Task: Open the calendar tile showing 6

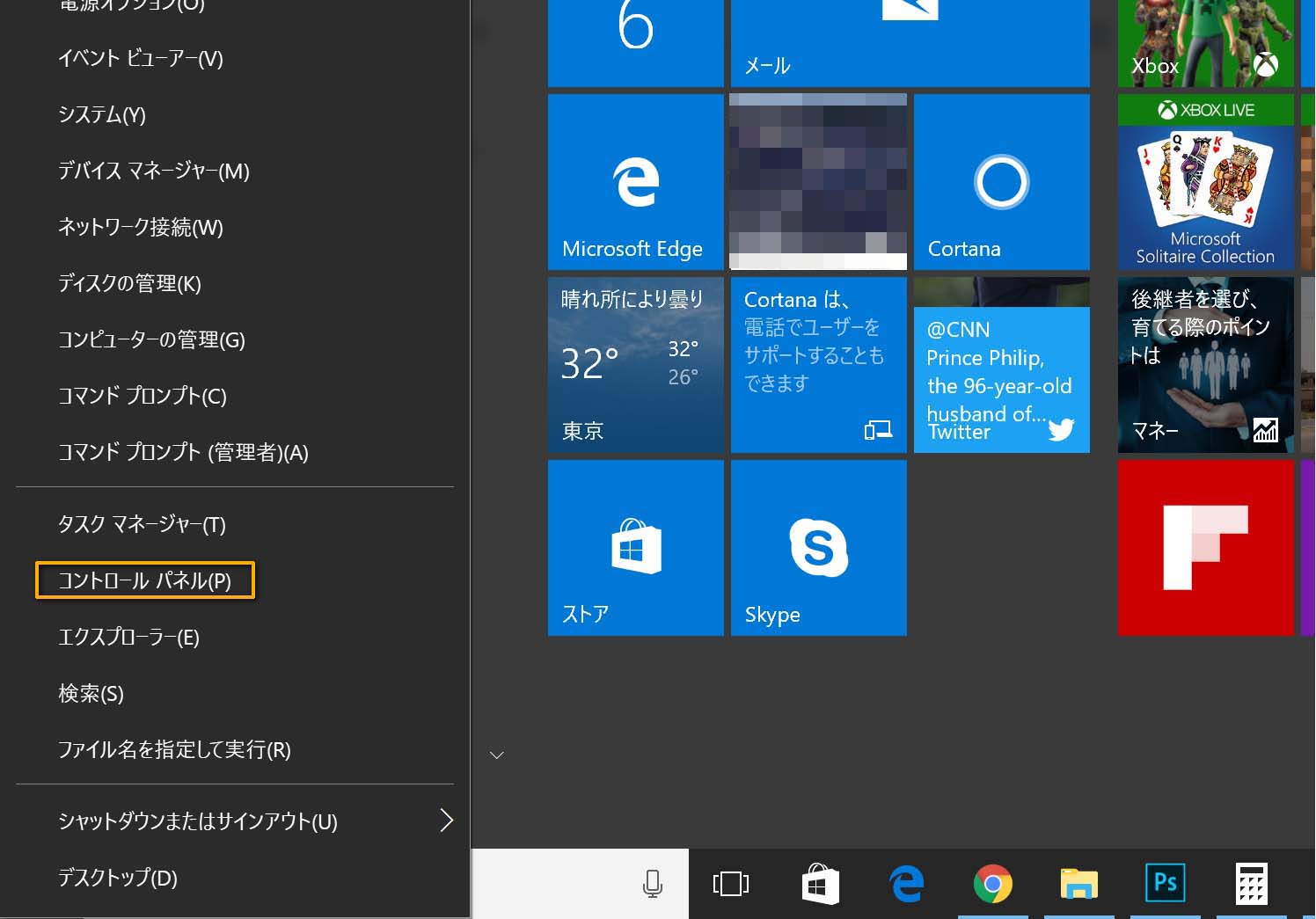Action: pyautogui.click(x=636, y=43)
